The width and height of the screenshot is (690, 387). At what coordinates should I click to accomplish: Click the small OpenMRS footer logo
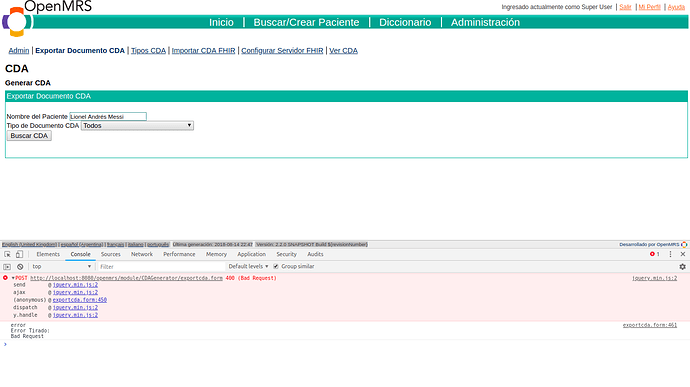click(x=684, y=244)
